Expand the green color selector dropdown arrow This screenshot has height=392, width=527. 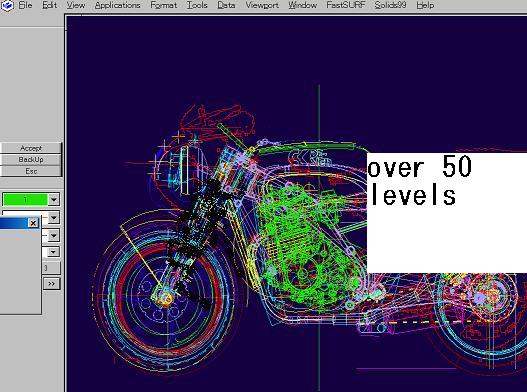tap(54, 200)
